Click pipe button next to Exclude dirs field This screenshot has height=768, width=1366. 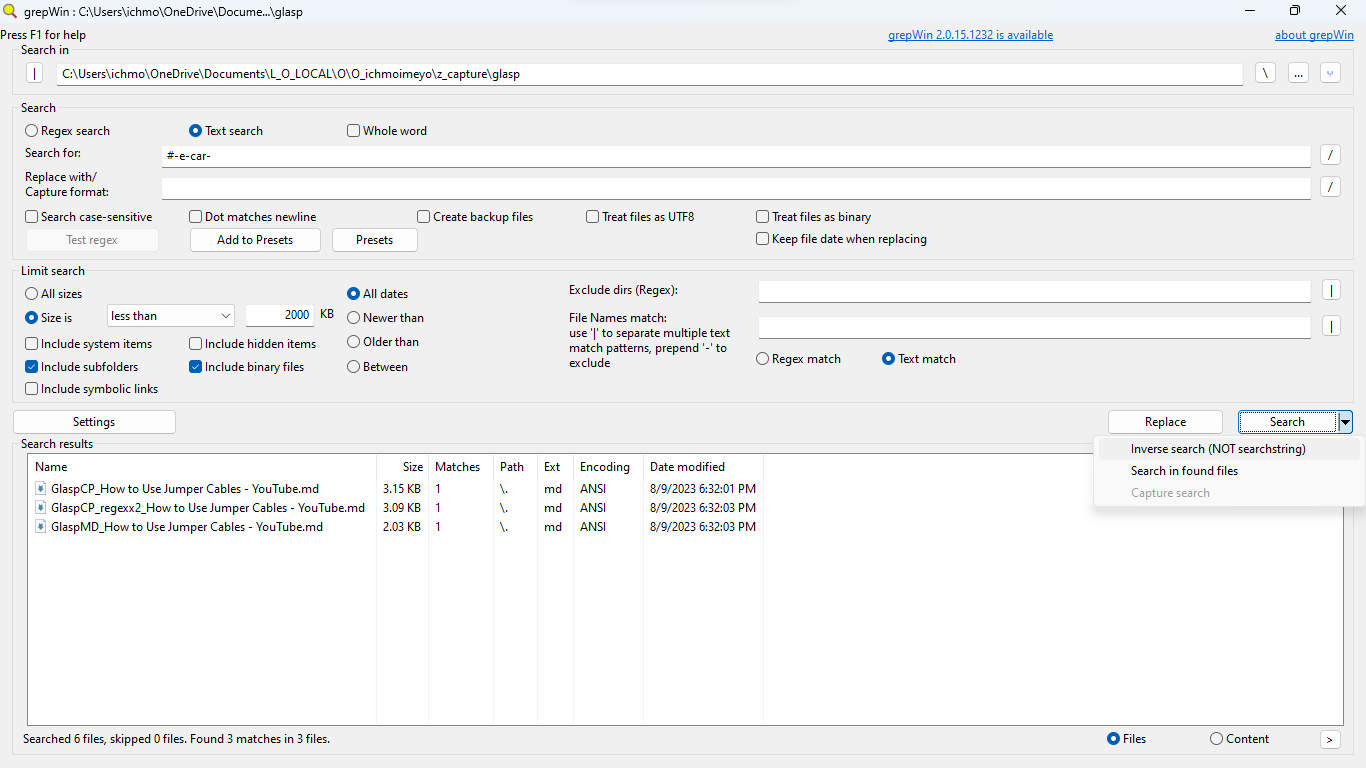click(x=1331, y=290)
